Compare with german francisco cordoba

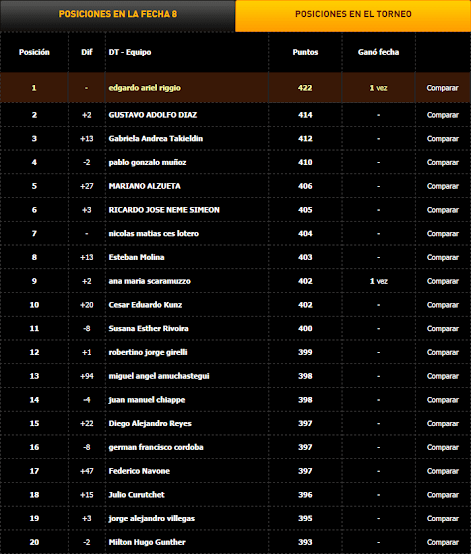point(442,447)
